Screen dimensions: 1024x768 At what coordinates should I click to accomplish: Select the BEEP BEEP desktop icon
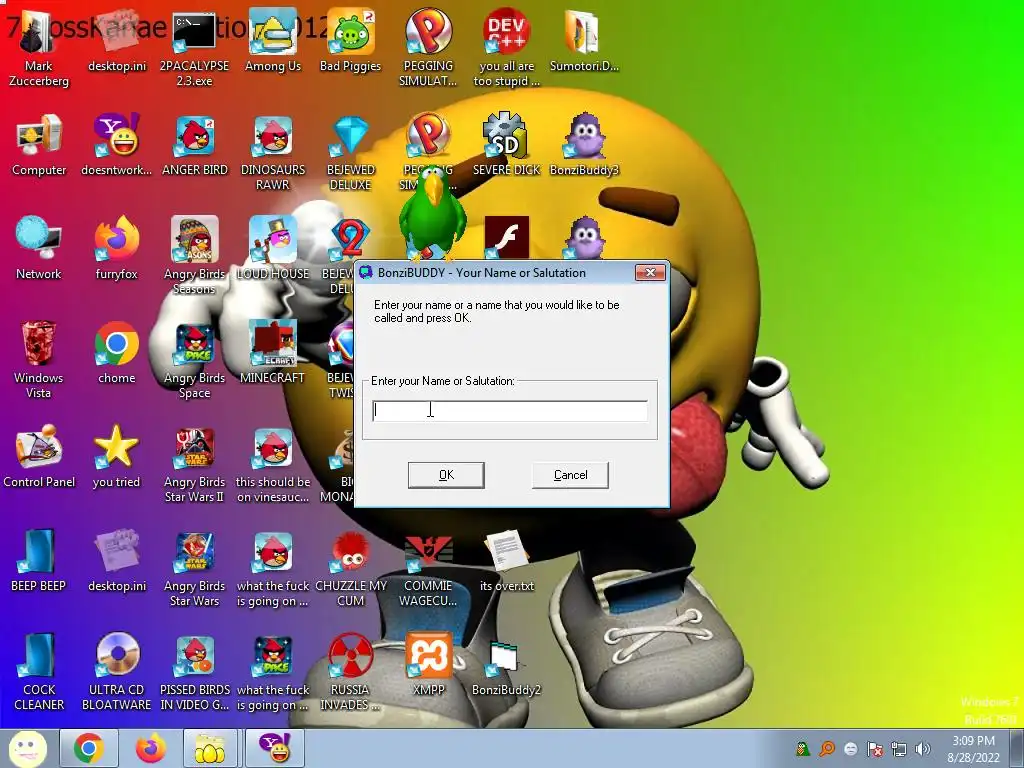(x=39, y=560)
